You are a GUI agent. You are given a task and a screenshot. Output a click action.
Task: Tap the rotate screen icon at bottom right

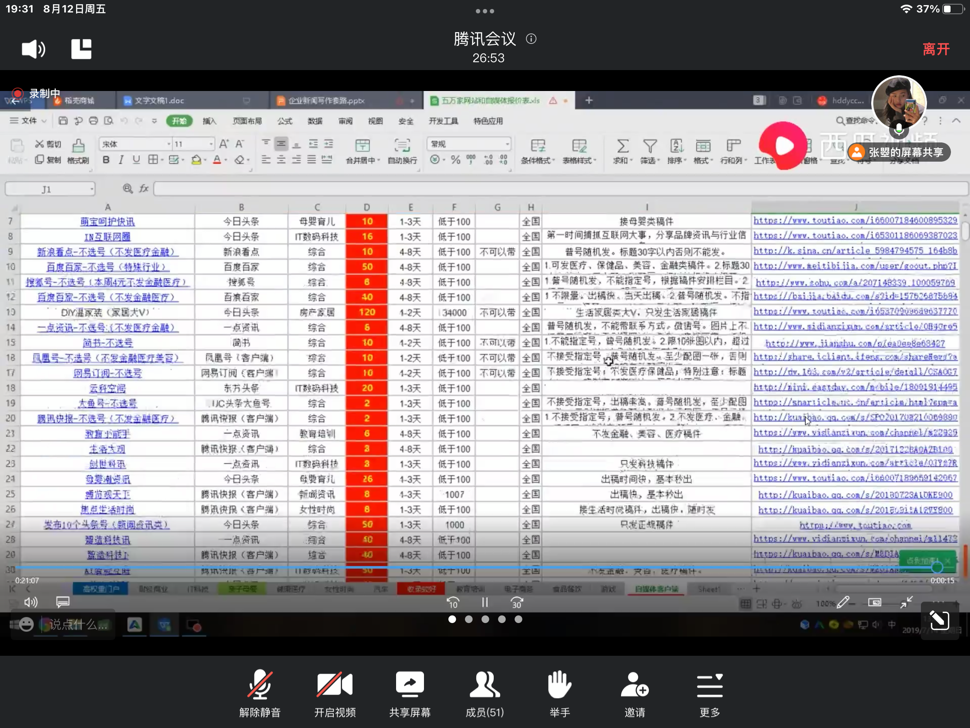tap(939, 620)
